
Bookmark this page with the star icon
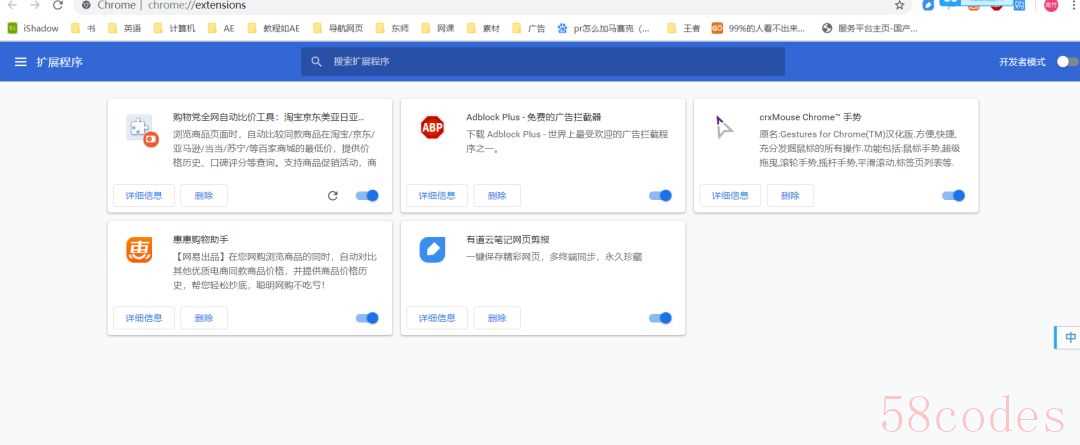[x=900, y=6]
